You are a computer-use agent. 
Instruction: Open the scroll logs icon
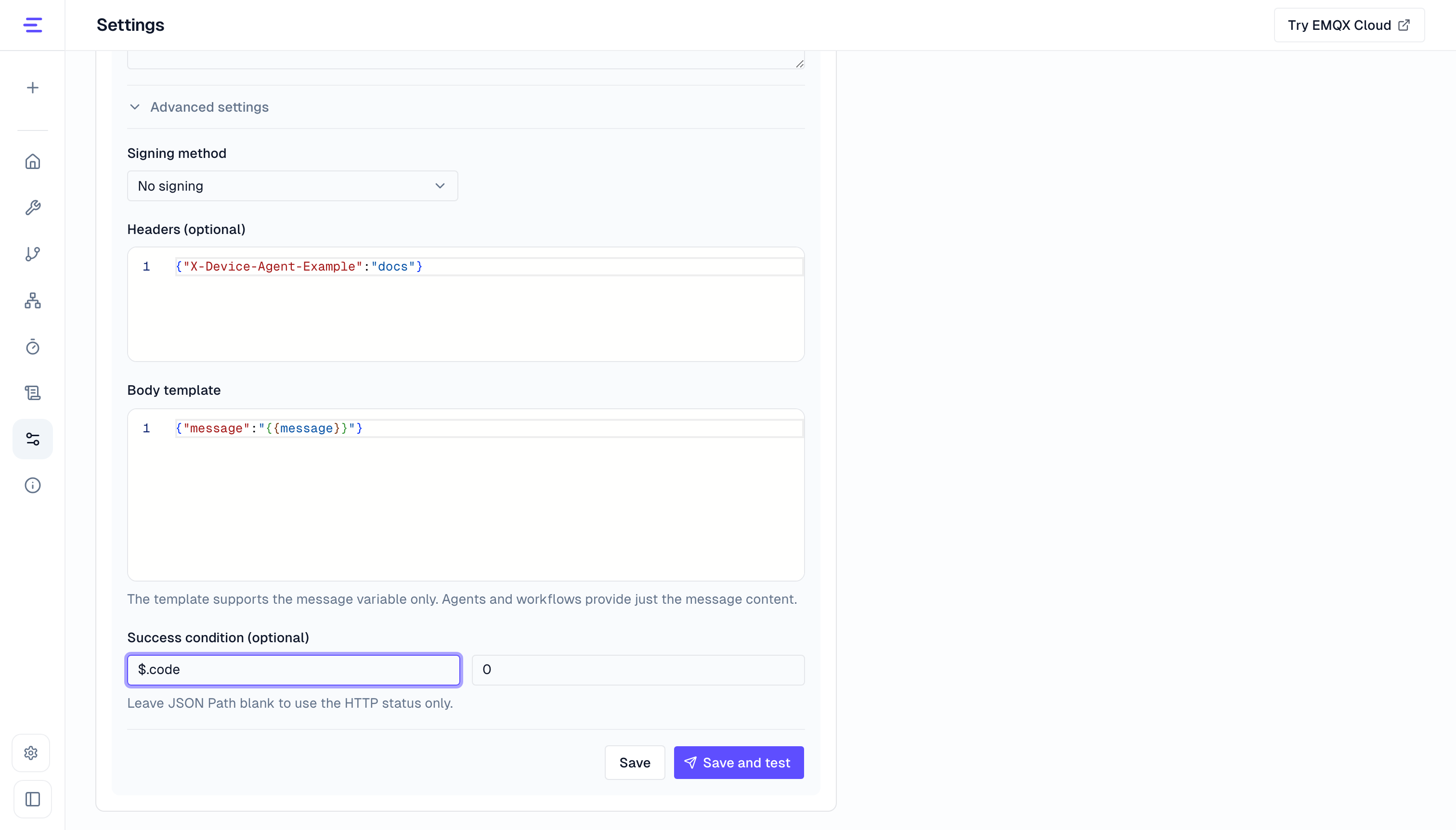[x=32, y=393]
